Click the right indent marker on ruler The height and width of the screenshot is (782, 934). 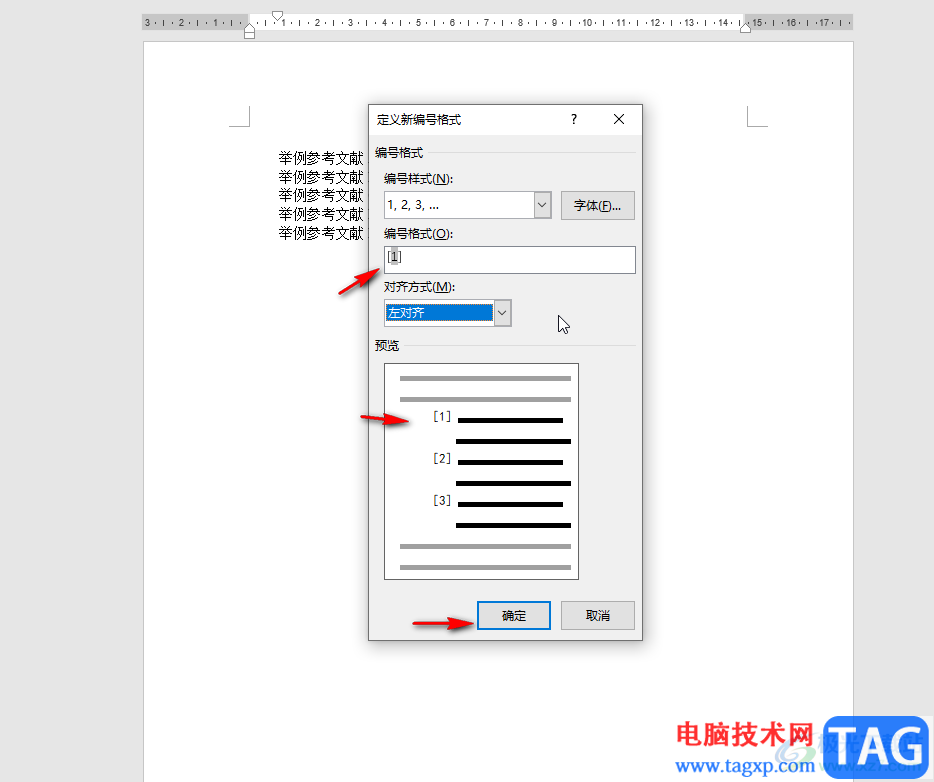745,27
